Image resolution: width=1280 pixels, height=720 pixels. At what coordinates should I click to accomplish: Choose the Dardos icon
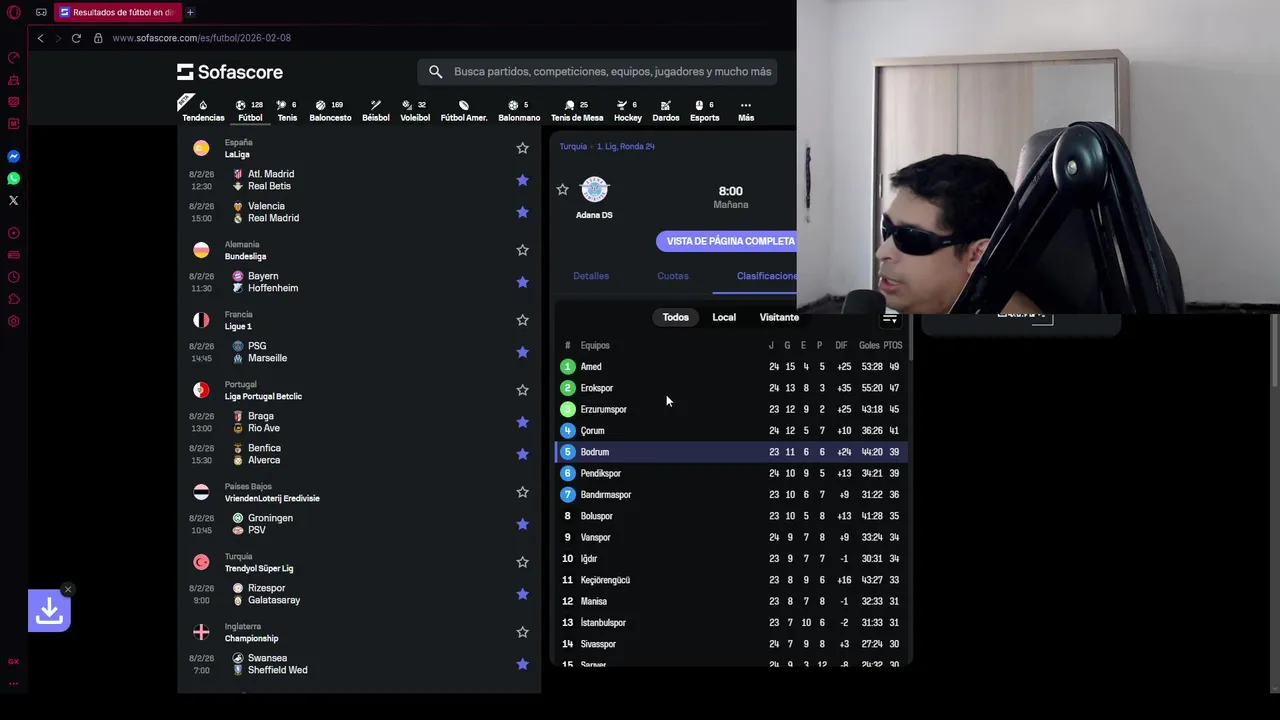click(666, 110)
